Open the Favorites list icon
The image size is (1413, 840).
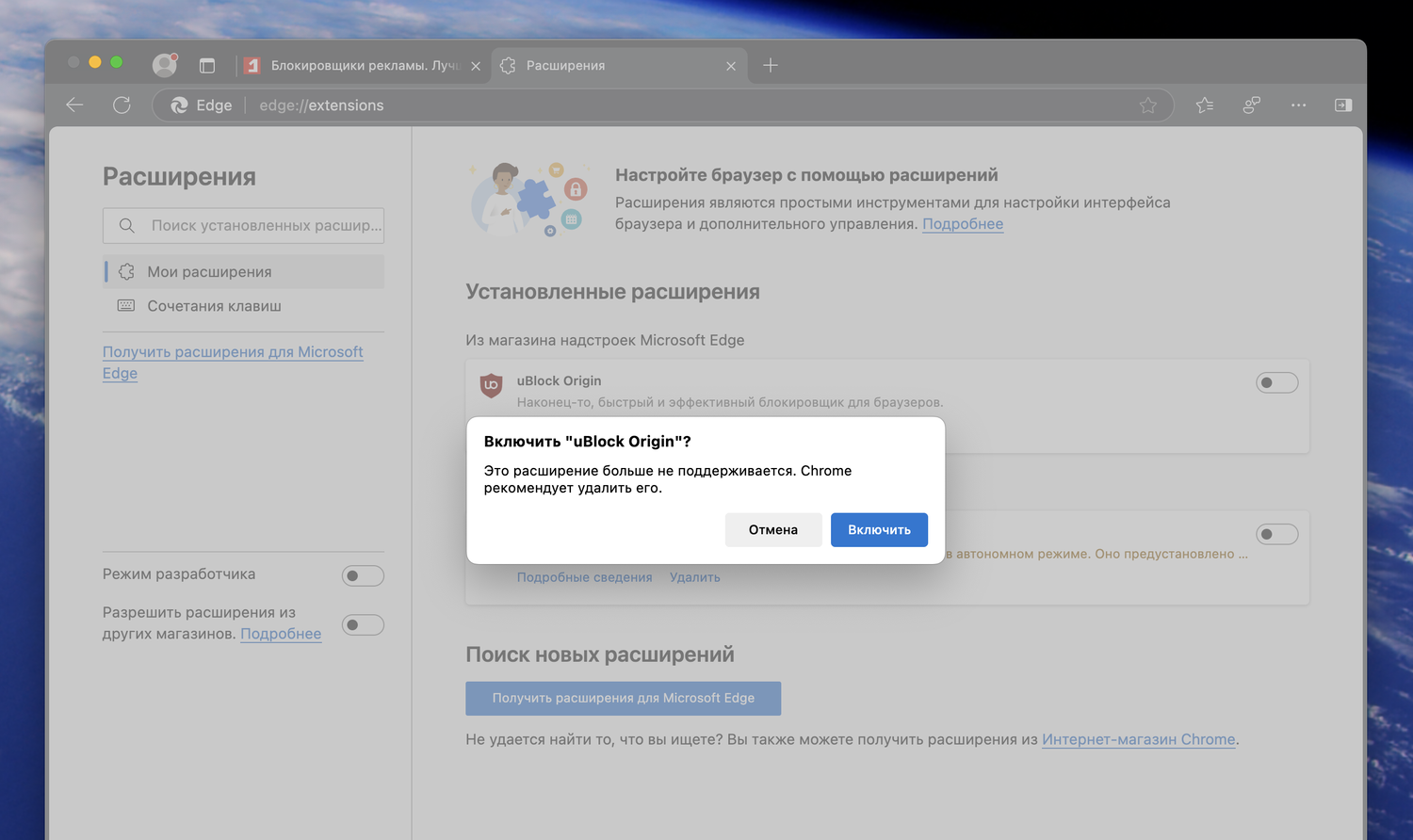(x=1204, y=105)
